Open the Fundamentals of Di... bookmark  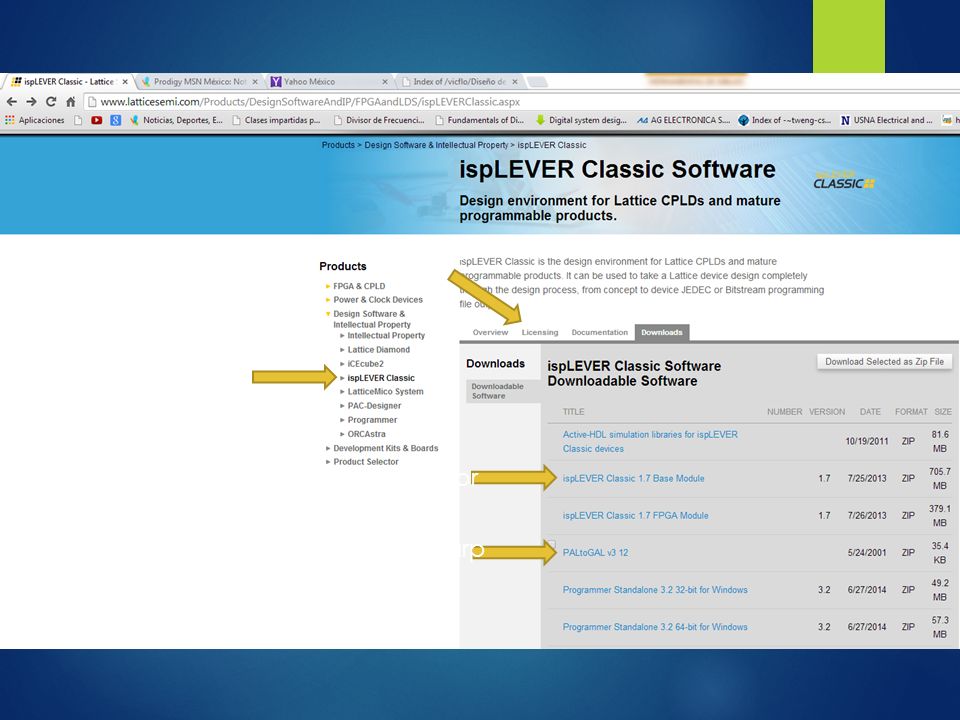(x=479, y=120)
